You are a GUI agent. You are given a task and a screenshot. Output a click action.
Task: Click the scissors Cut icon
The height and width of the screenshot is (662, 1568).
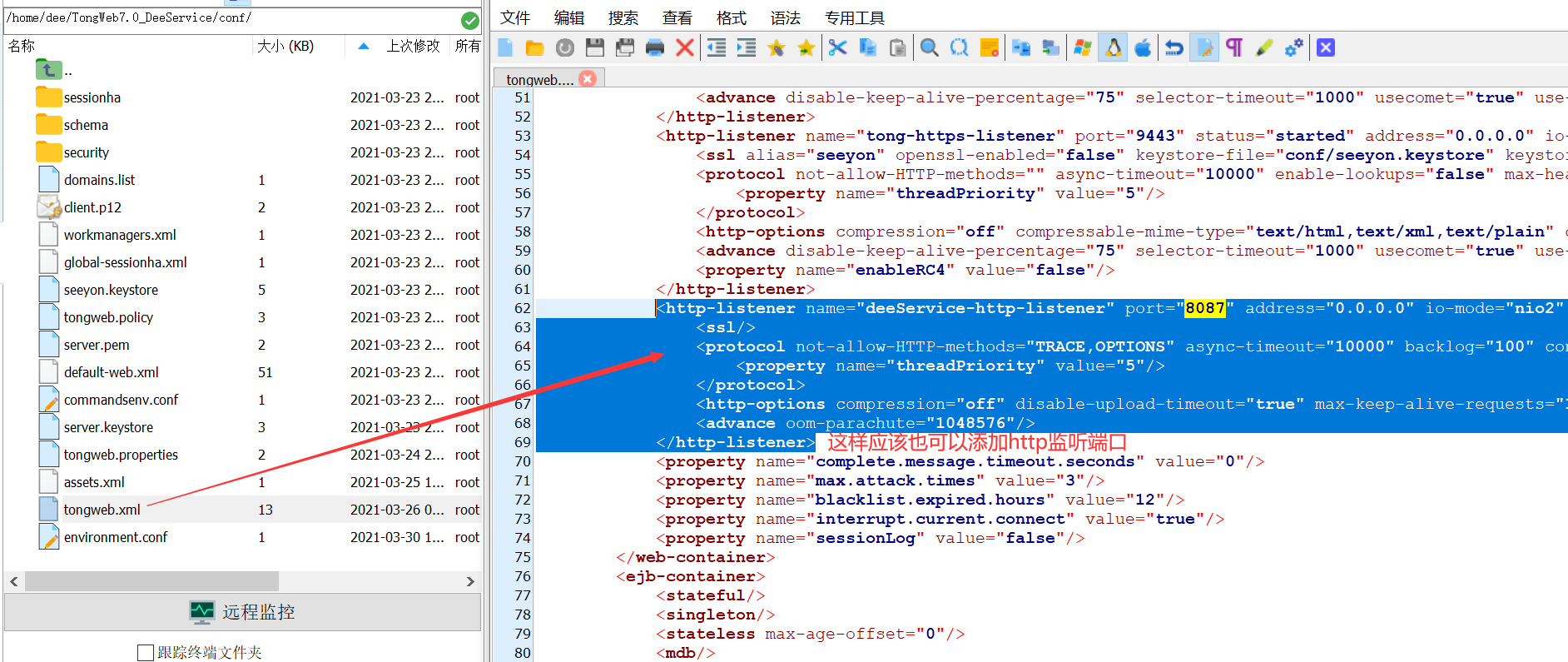click(837, 48)
